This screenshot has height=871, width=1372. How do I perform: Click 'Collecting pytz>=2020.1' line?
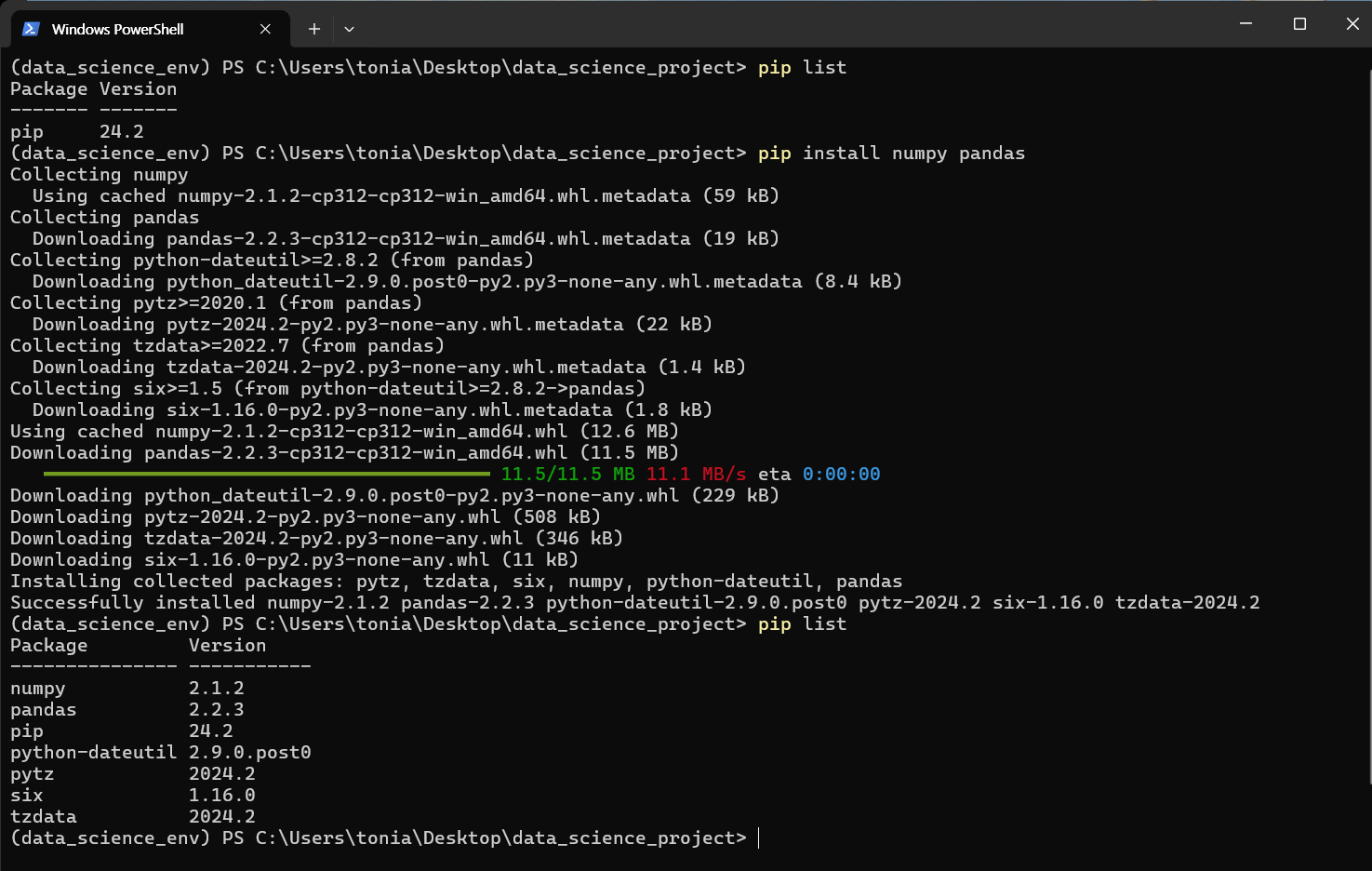216,302
